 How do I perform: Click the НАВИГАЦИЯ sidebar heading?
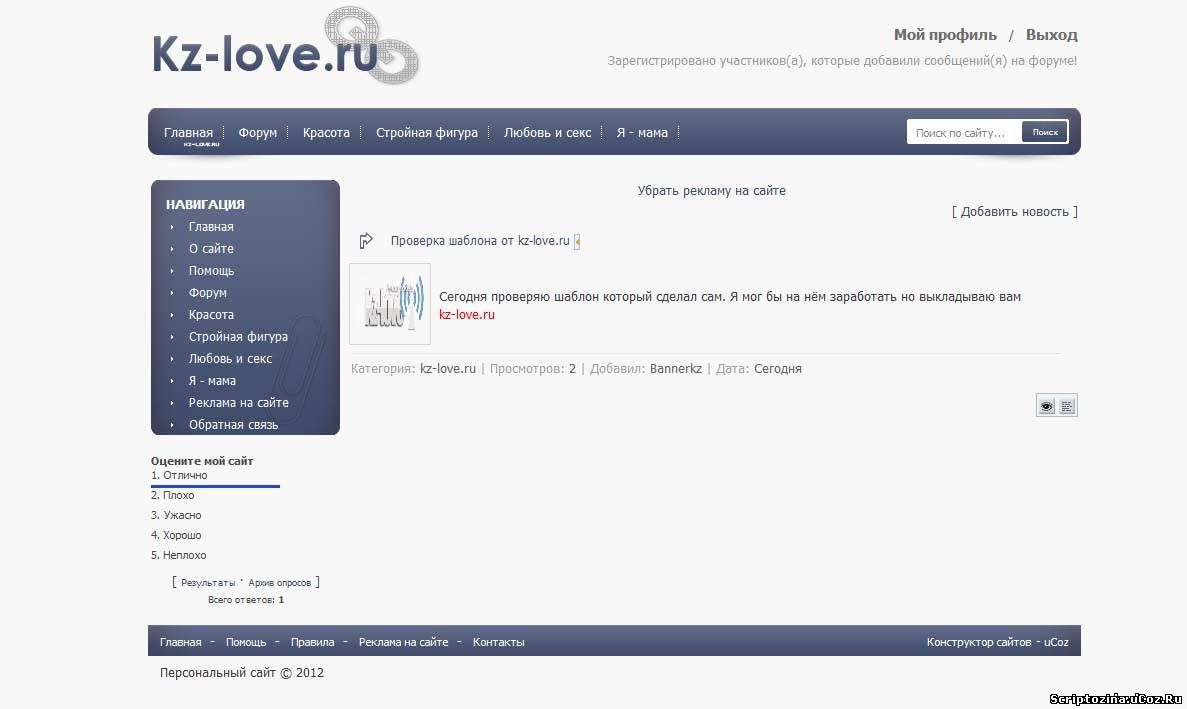click(205, 204)
